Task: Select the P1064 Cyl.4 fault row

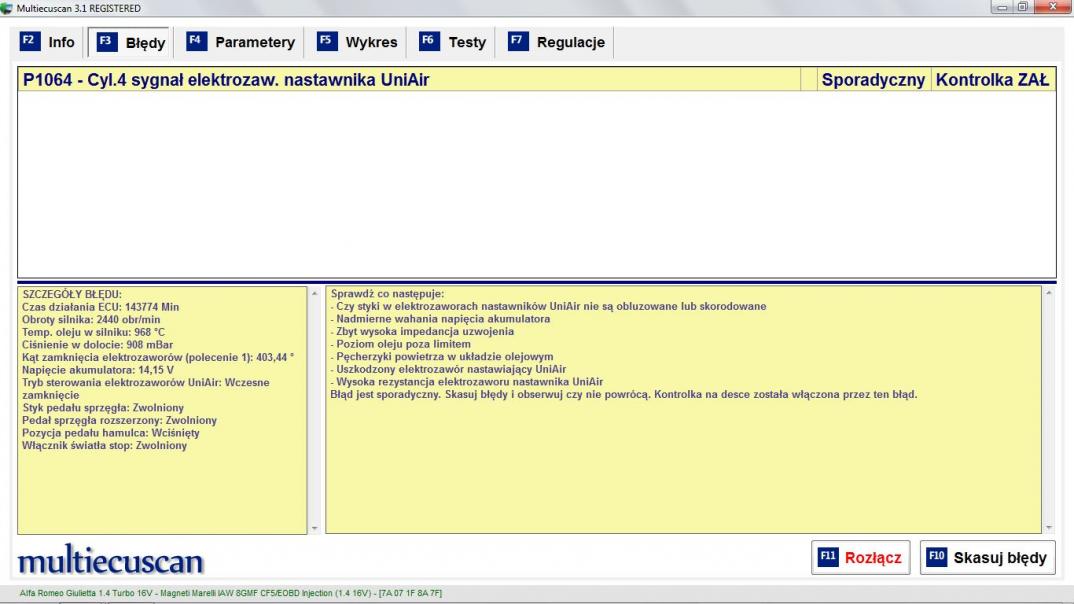Action: pyautogui.click(x=537, y=79)
